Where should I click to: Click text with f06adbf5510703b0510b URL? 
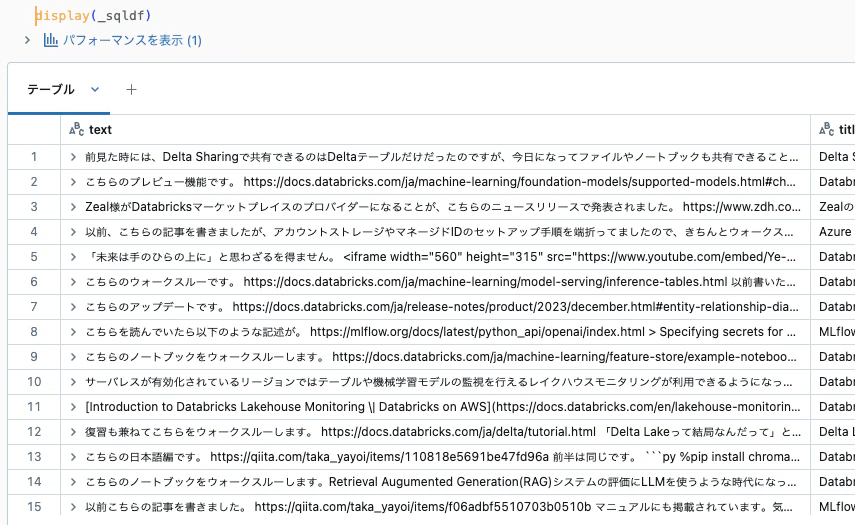coord(439,507)
